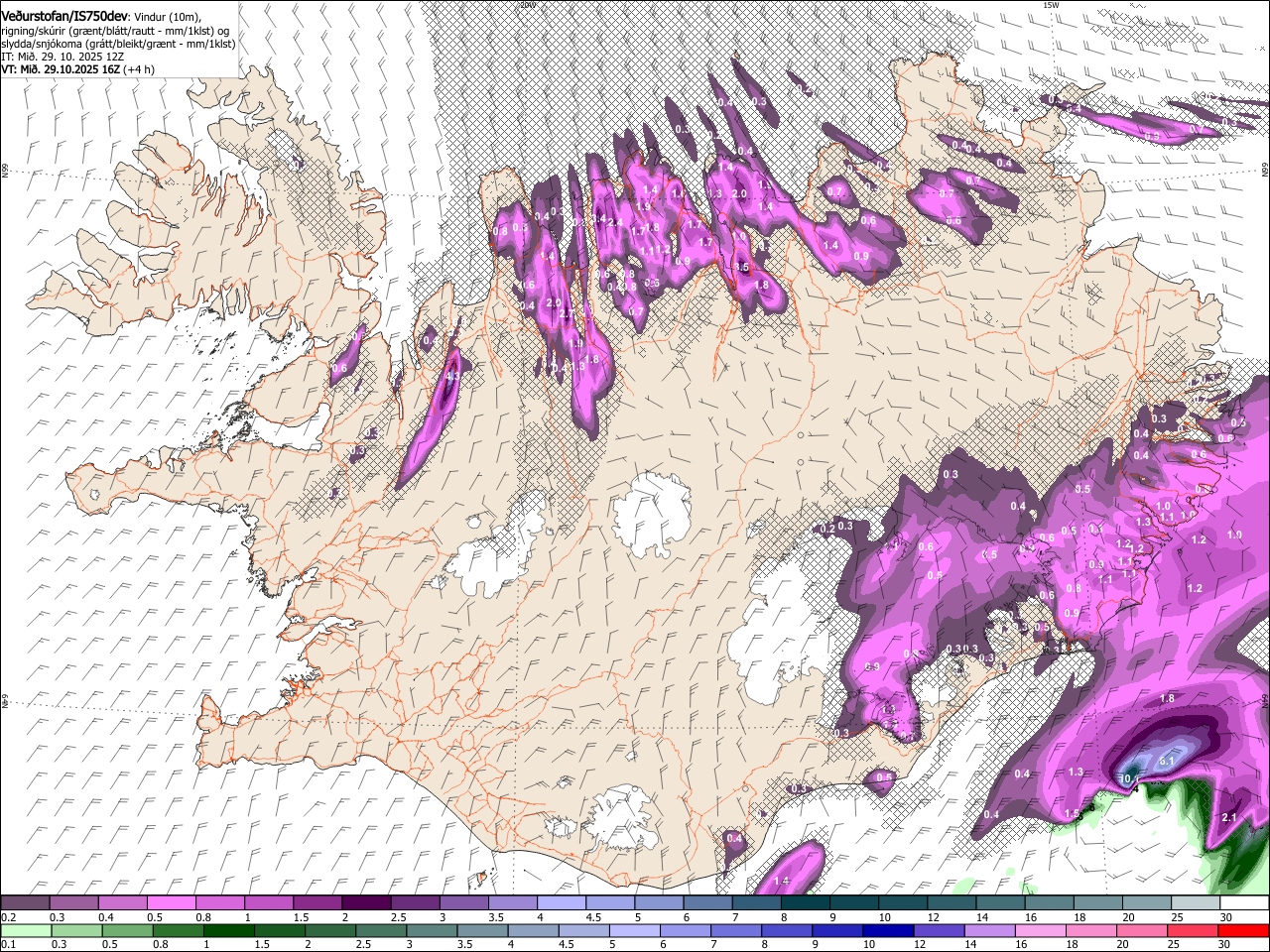Select upper legend swatch between 4 and 4.5

[562, 902]
